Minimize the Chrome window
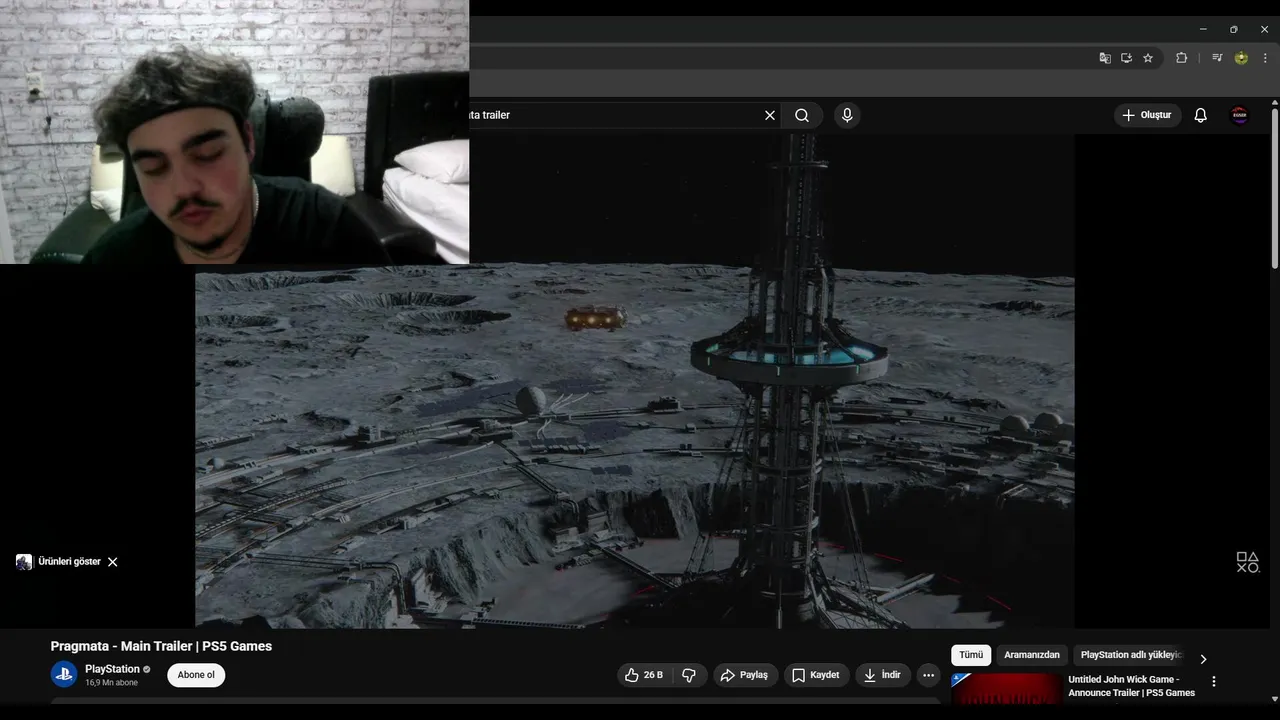This screenshot has width=1280, height=720. 1203,29
